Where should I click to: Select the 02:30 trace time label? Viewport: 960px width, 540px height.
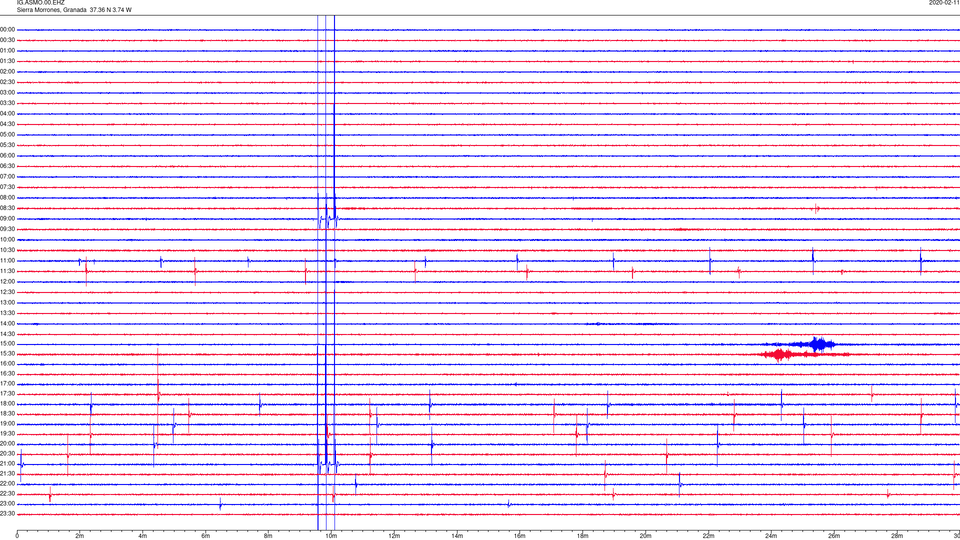point(8,82)
